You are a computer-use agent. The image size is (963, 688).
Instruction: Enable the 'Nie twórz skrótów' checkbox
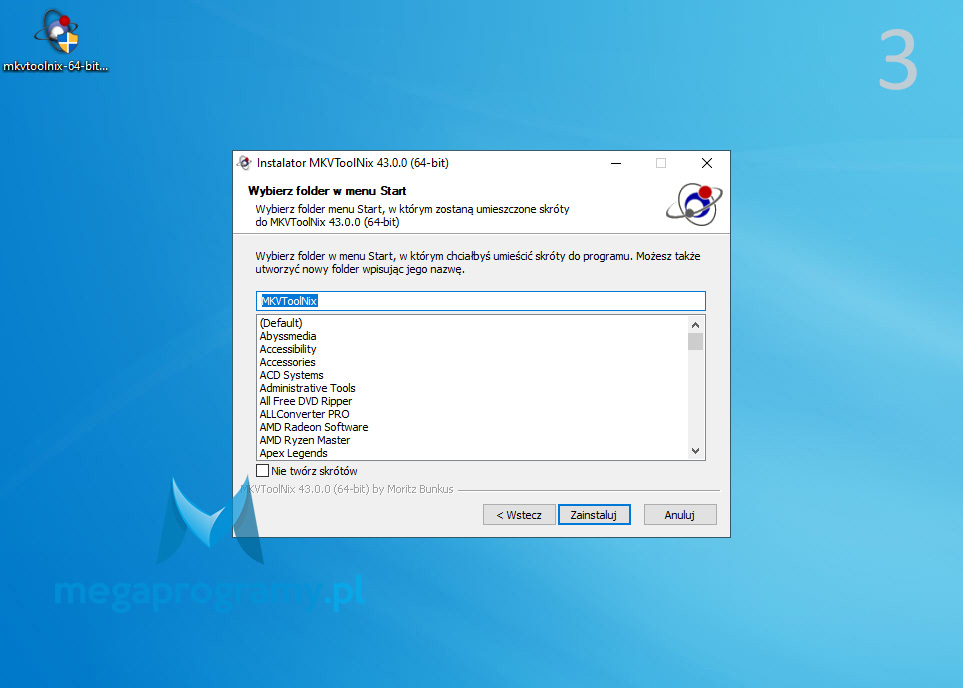(262, 471)
